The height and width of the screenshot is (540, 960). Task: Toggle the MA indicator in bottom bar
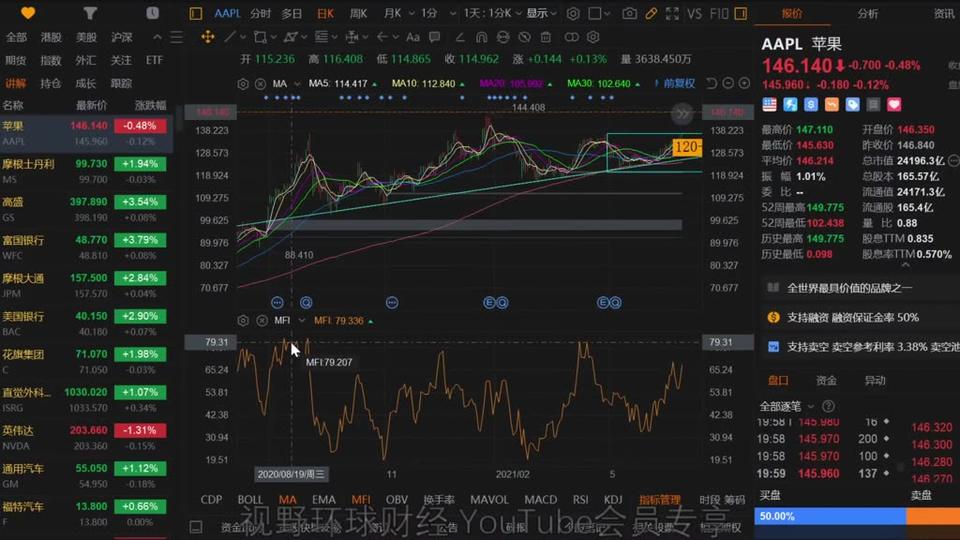tap(287, 500)
